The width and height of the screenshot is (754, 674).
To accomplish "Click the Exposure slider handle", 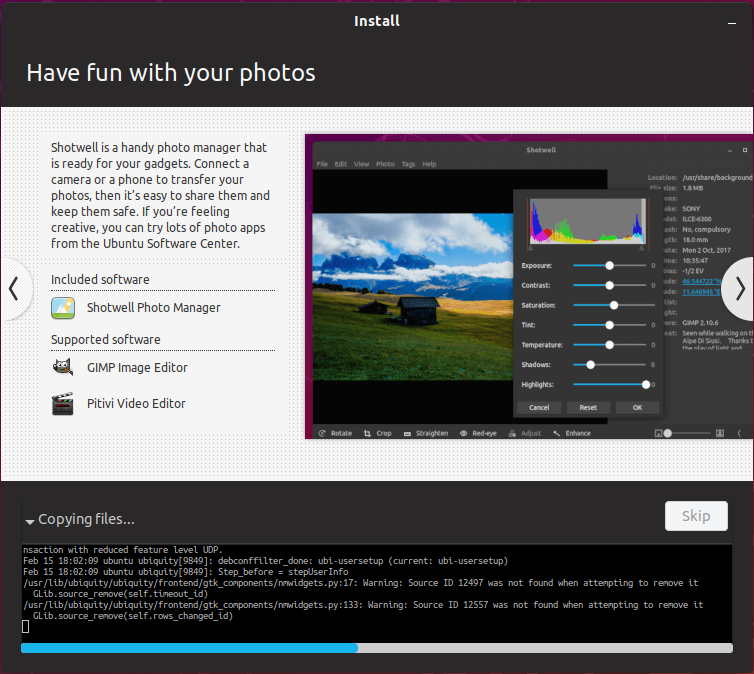I will point(608,266).
